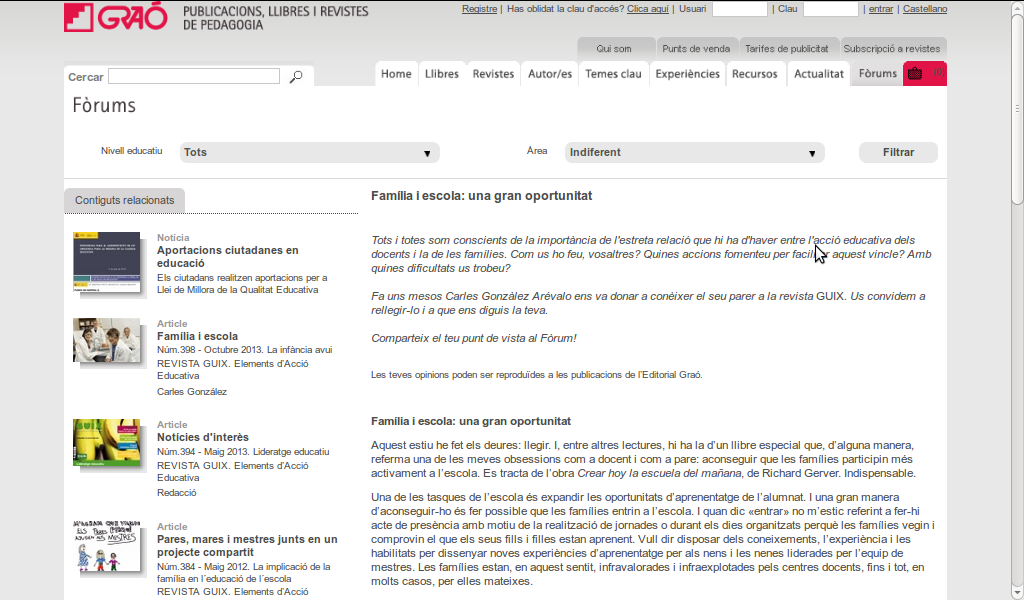Expand the Àrea Indiferent dropdown
This screenshot has width=1024, height=600.
[x=694, y=152]
